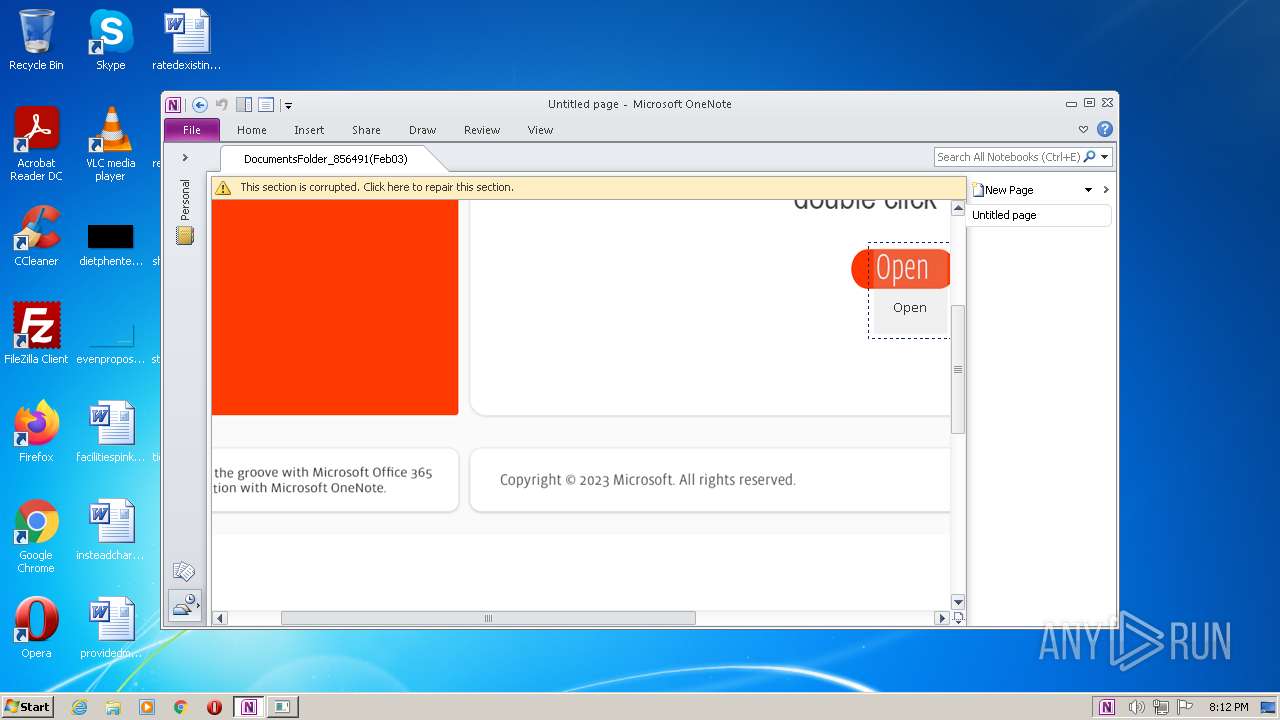Click the OneNote application icon in title bar
1280x720 pixels.
tap(174, 104)
